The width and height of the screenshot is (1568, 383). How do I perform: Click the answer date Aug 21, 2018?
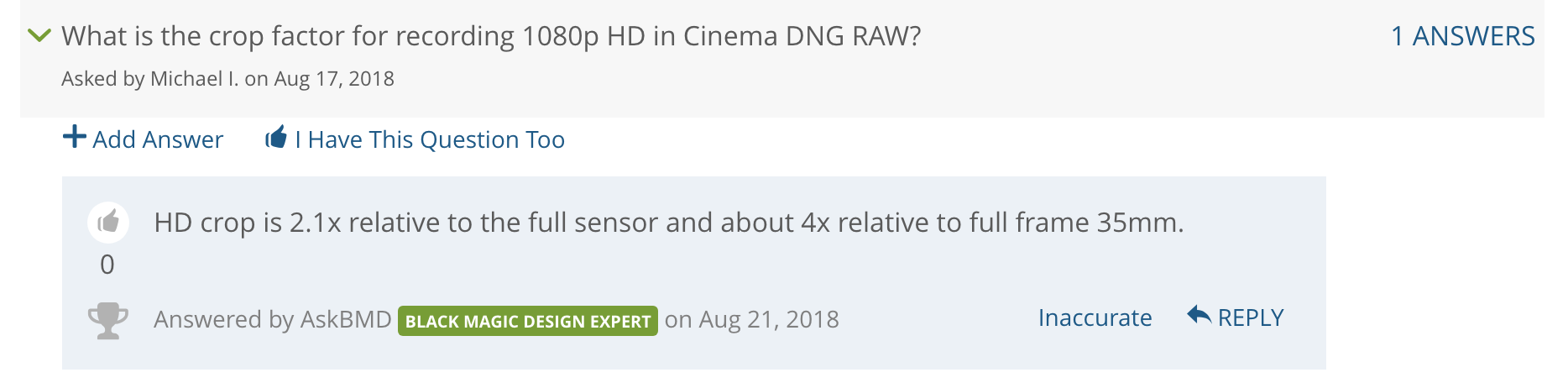pos(769,319)
